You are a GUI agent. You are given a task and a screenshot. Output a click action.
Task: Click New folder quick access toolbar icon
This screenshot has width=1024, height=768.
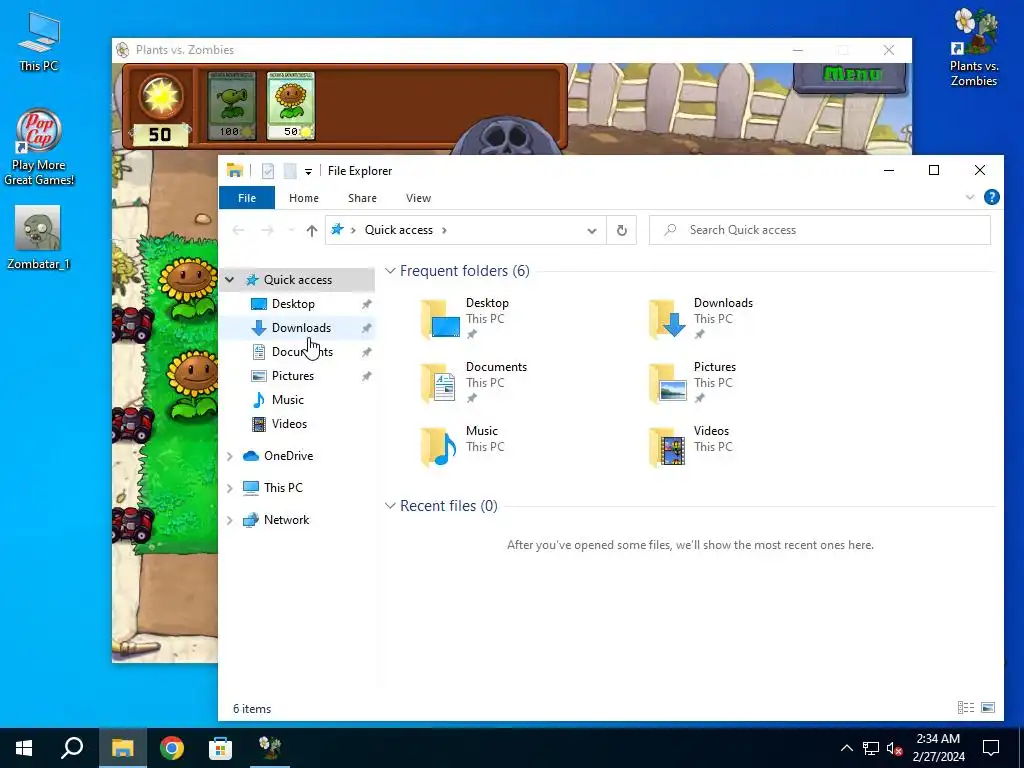pyautogui.click(x=290, y=171)
